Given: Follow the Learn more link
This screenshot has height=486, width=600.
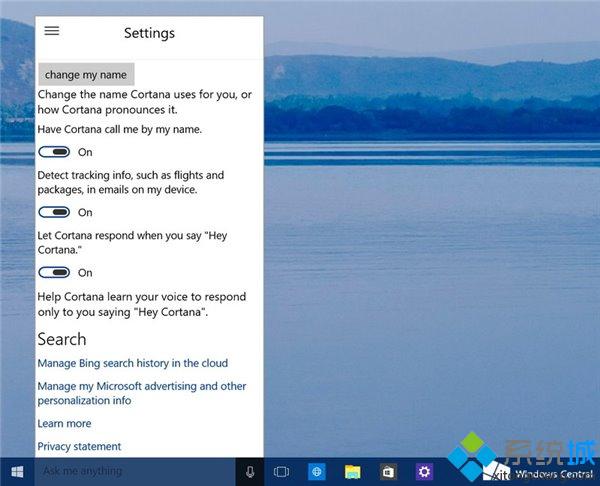Looking at the screenshot, I should tap(64, 423).
